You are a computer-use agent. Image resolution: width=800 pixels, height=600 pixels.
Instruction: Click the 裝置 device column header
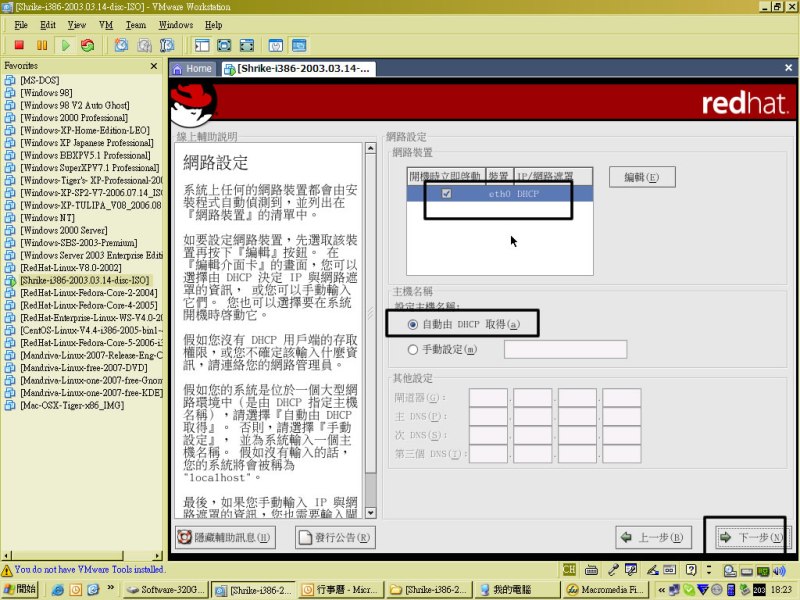click(x=498, y=176)
